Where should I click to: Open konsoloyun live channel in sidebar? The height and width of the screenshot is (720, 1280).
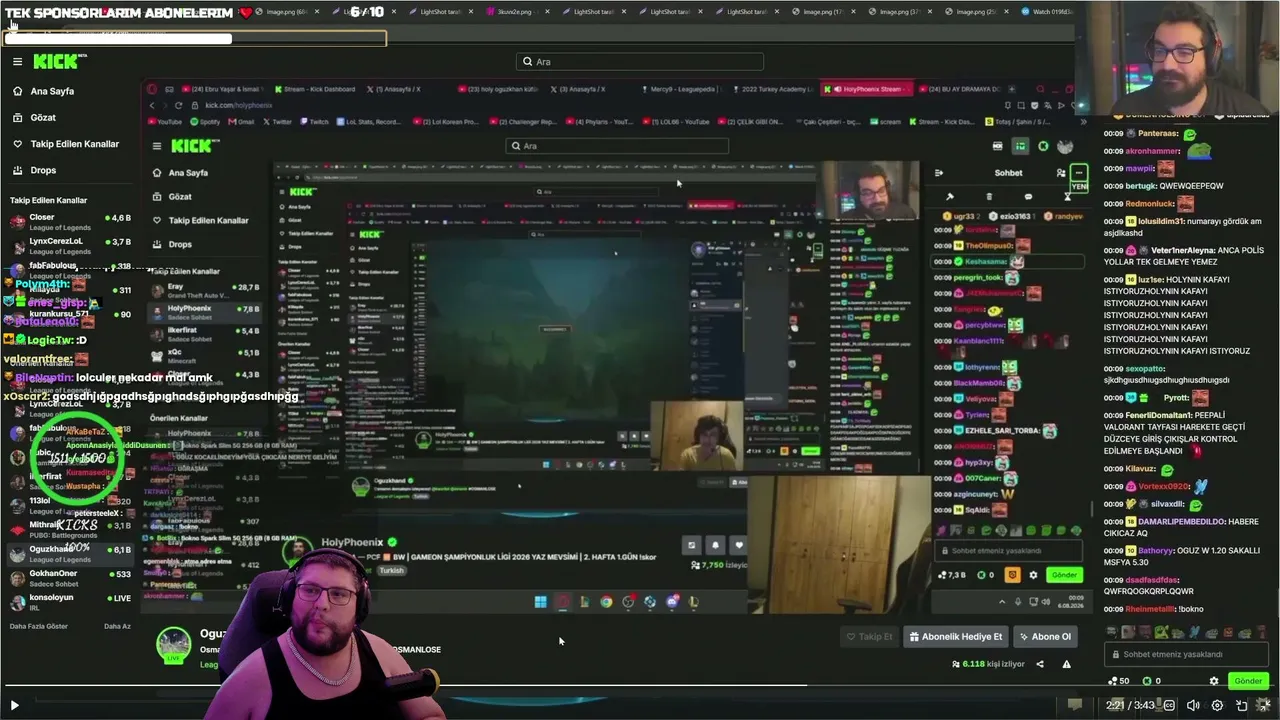pyautogui.click(x=70, y=601)
